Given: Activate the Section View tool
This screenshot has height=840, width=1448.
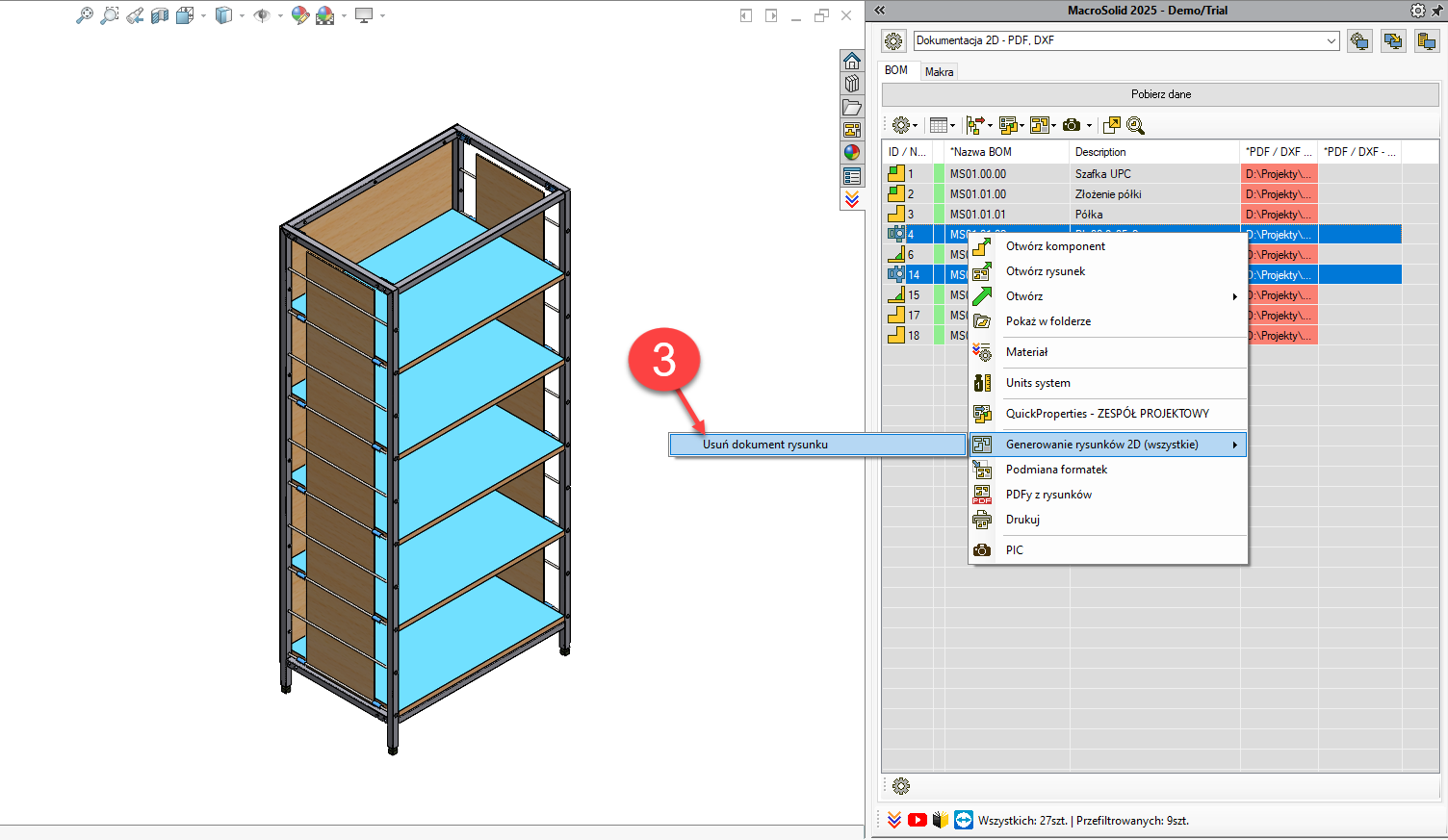Looking at the screenshot, I should pos(160,15).
